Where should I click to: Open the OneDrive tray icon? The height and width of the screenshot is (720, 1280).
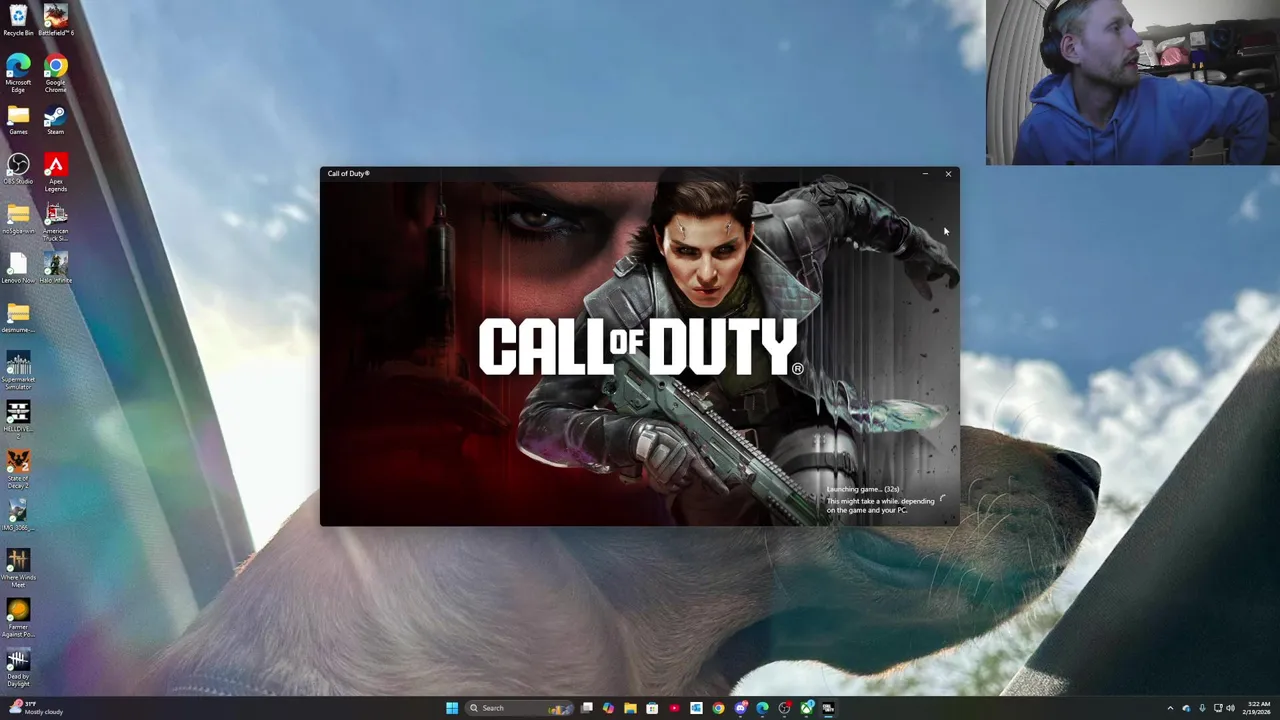[x=1187, y=708]
